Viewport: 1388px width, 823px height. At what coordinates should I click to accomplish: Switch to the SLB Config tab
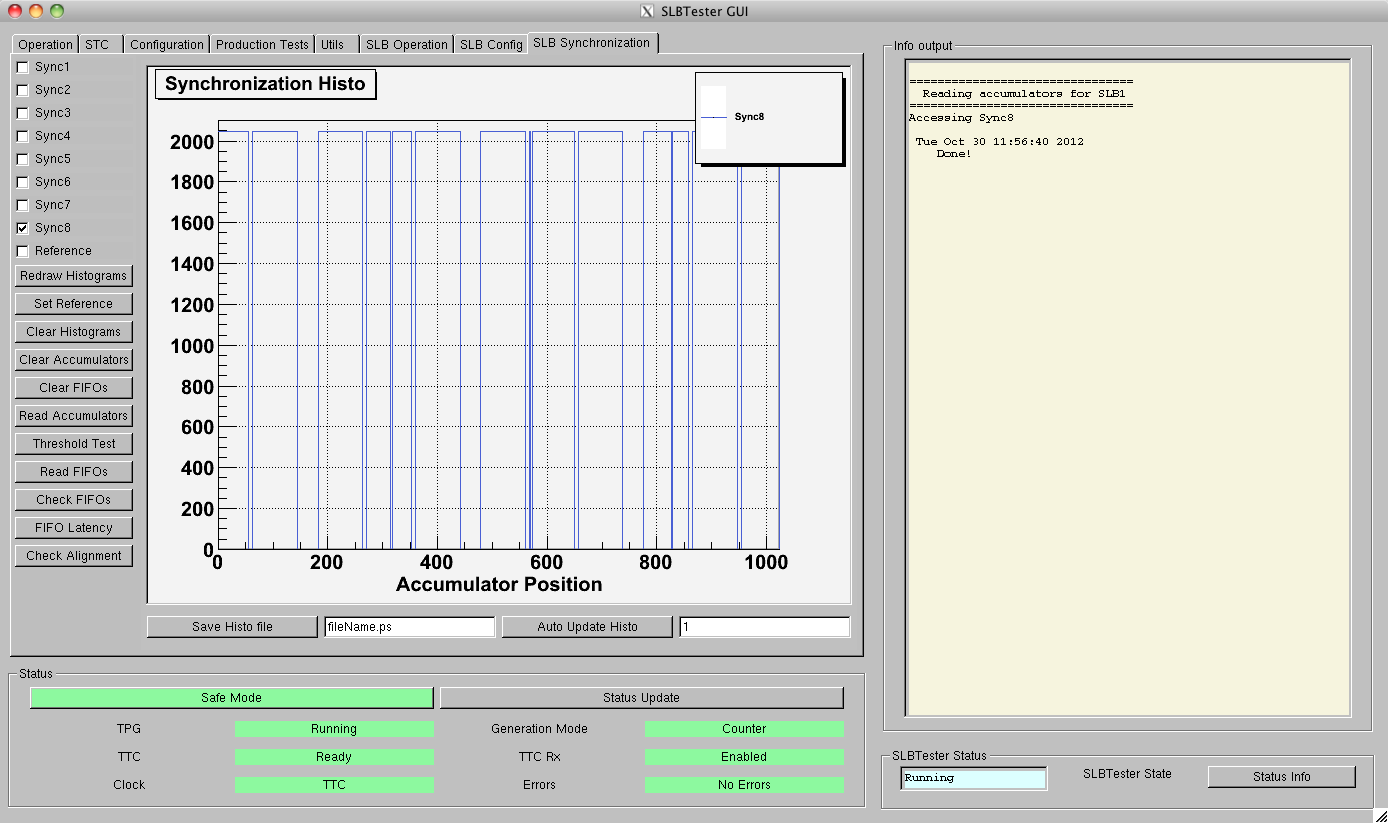[491, 45]
